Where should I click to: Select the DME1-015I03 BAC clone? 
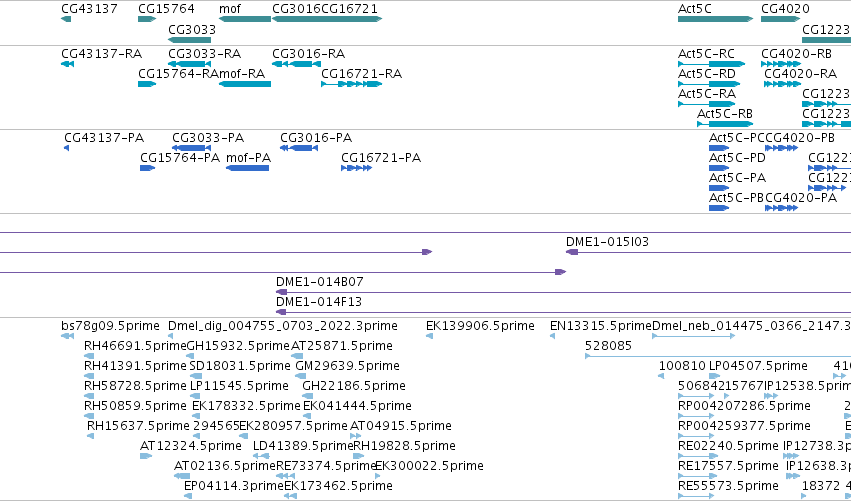pos(708,252)
